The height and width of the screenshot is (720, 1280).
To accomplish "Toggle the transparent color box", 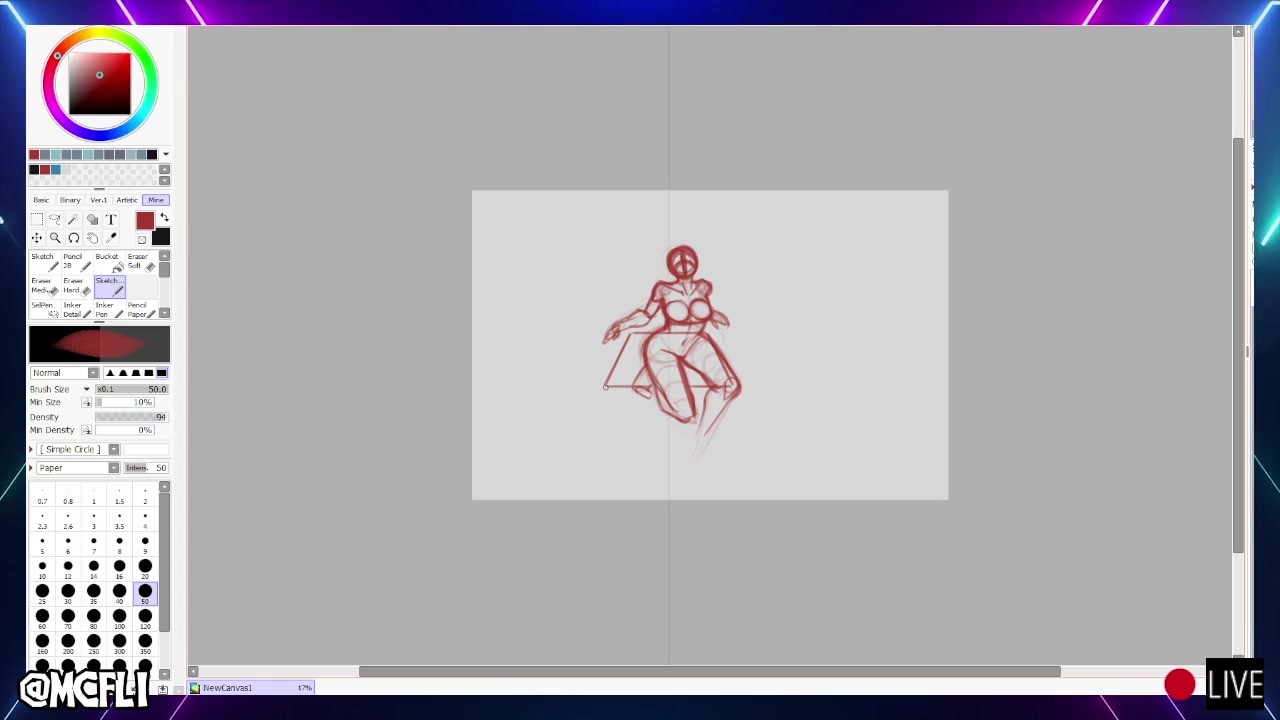I will pyautogui.click(x=142, y=239).
